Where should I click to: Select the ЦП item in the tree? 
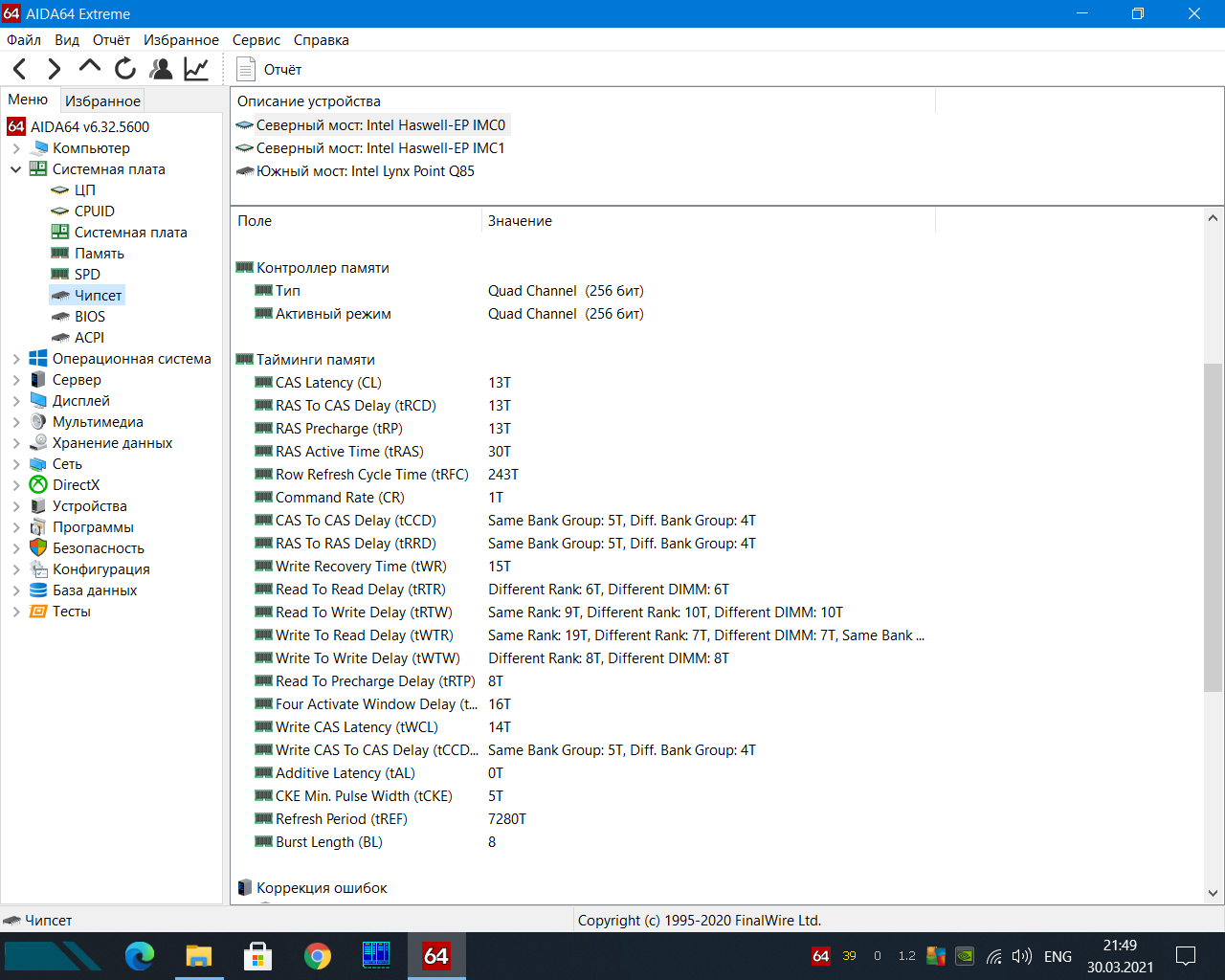[x=85, y=190]
